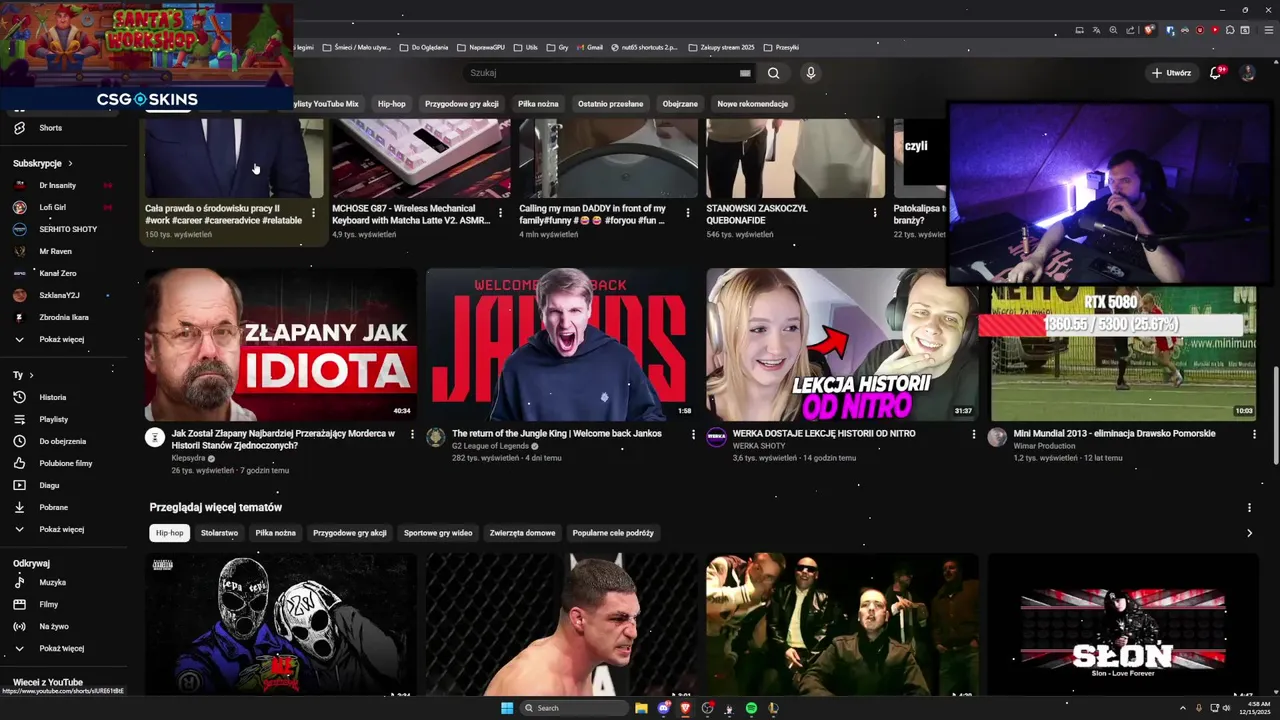Open the WERKA SHOTY channel avatar
Image resolution: width=1280 pixels, height=720 pixels.
[716, 437]
